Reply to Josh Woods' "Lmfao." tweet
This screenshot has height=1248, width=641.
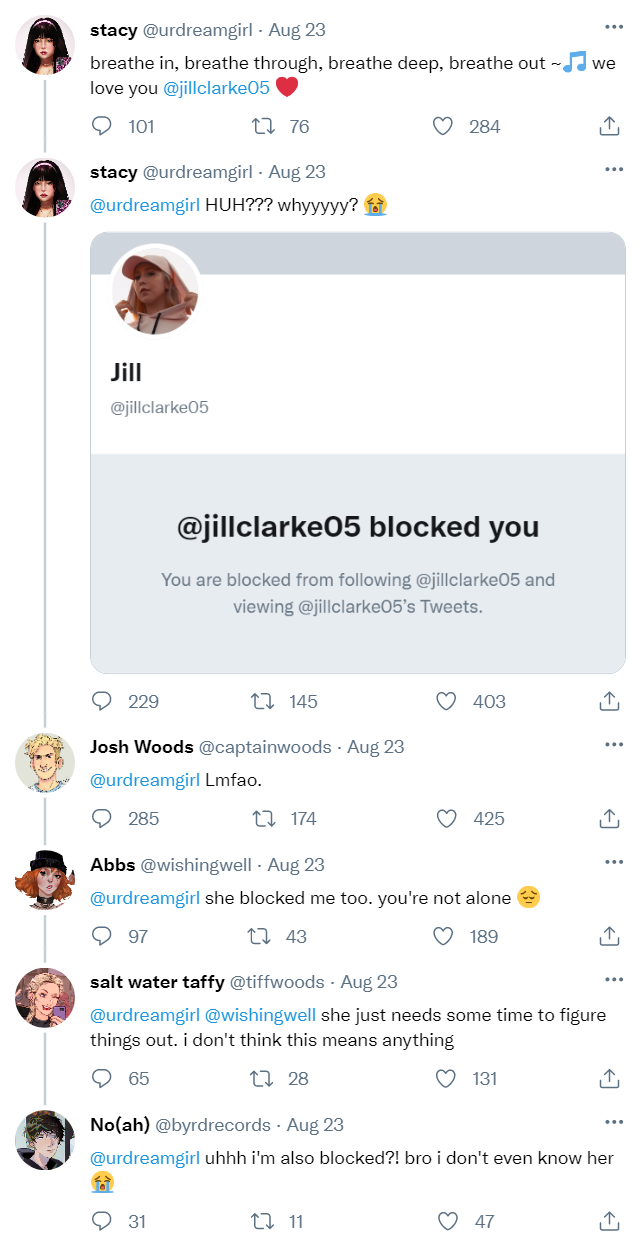pos(102,819)
